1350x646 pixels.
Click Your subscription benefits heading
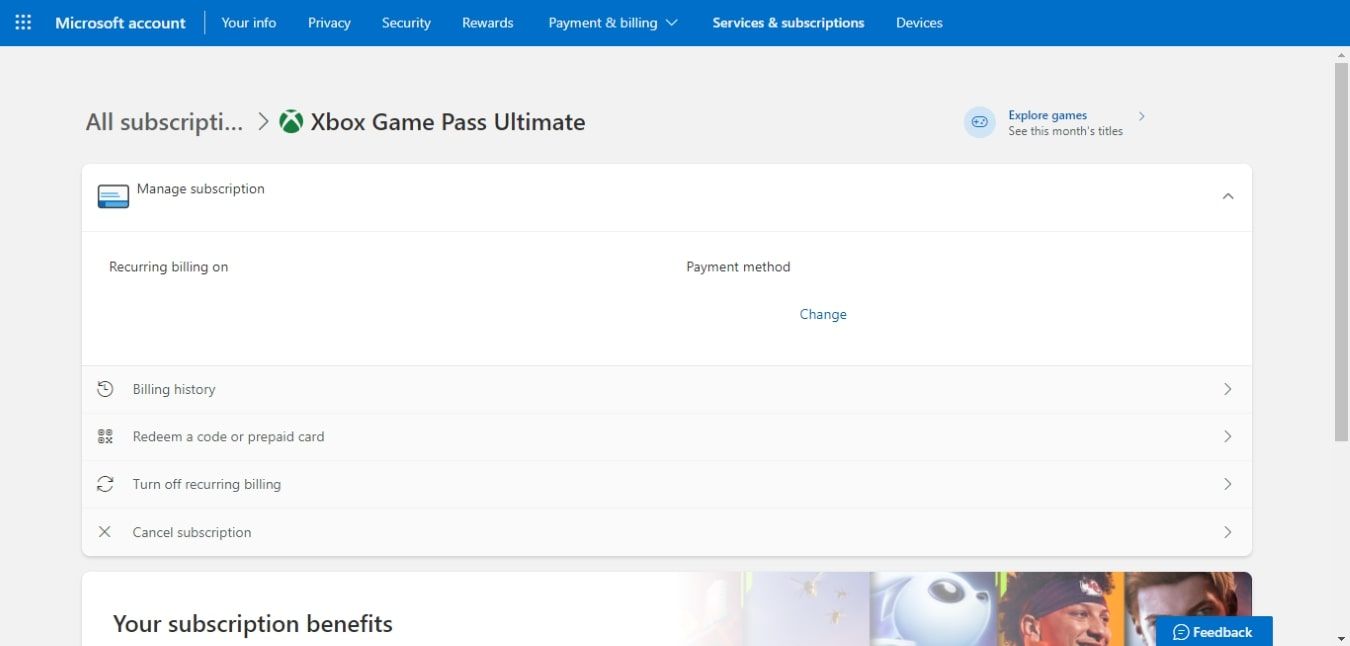point(253,624)
